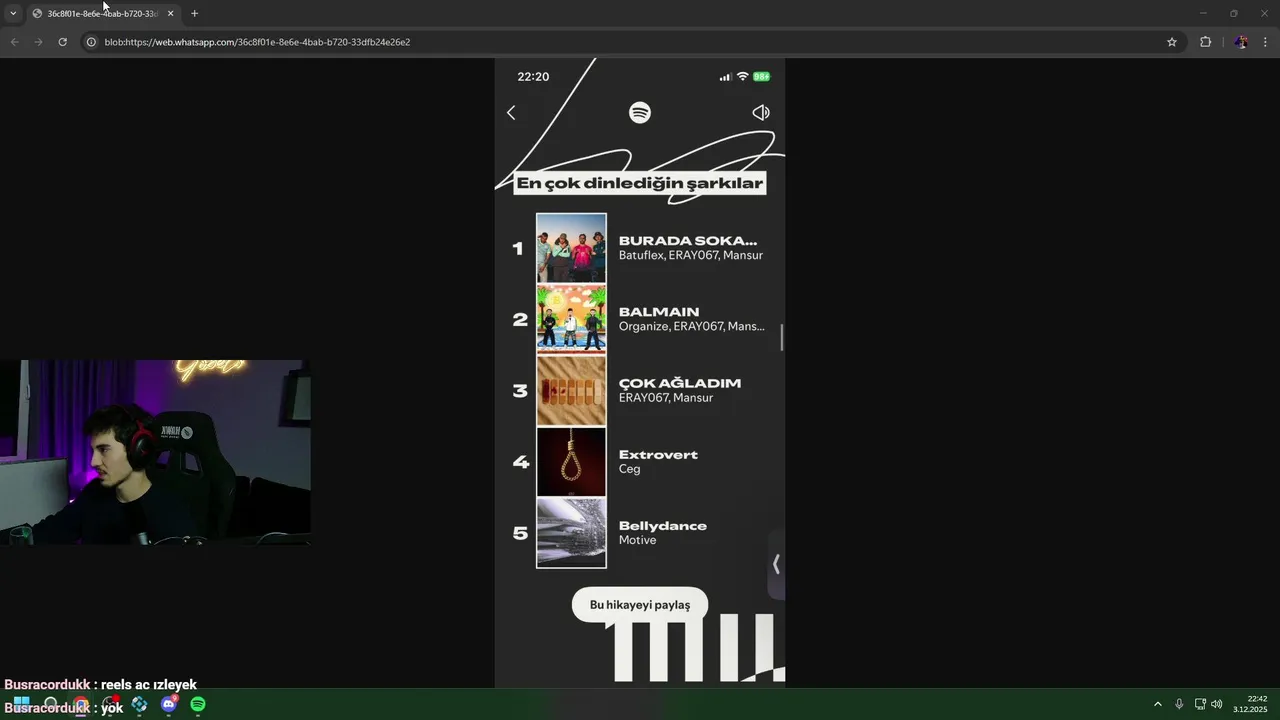The image size is (1280, 720).
Task: Open Discord from the taskbar
Action: (169, 704)
